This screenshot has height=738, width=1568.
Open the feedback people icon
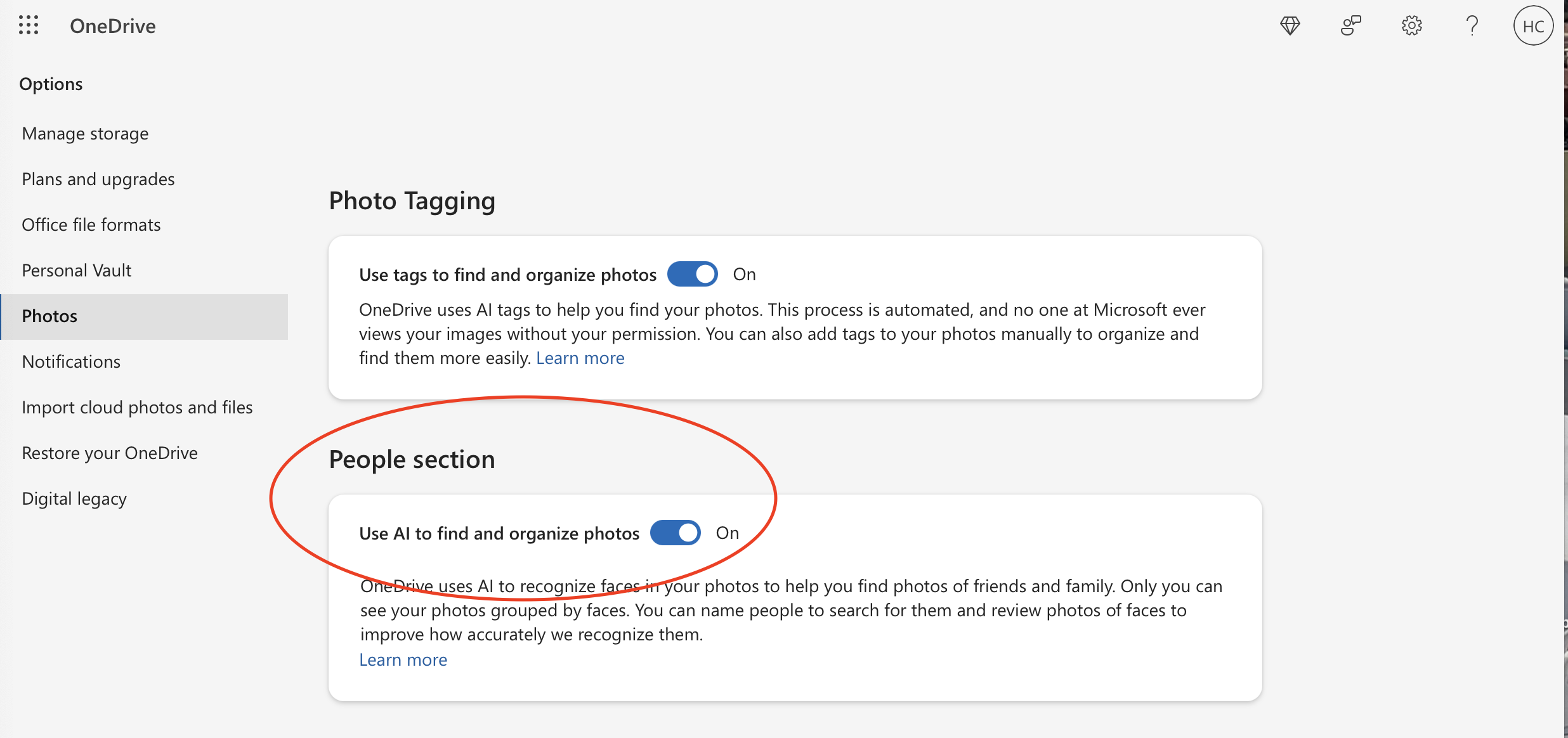(1350, 26)
